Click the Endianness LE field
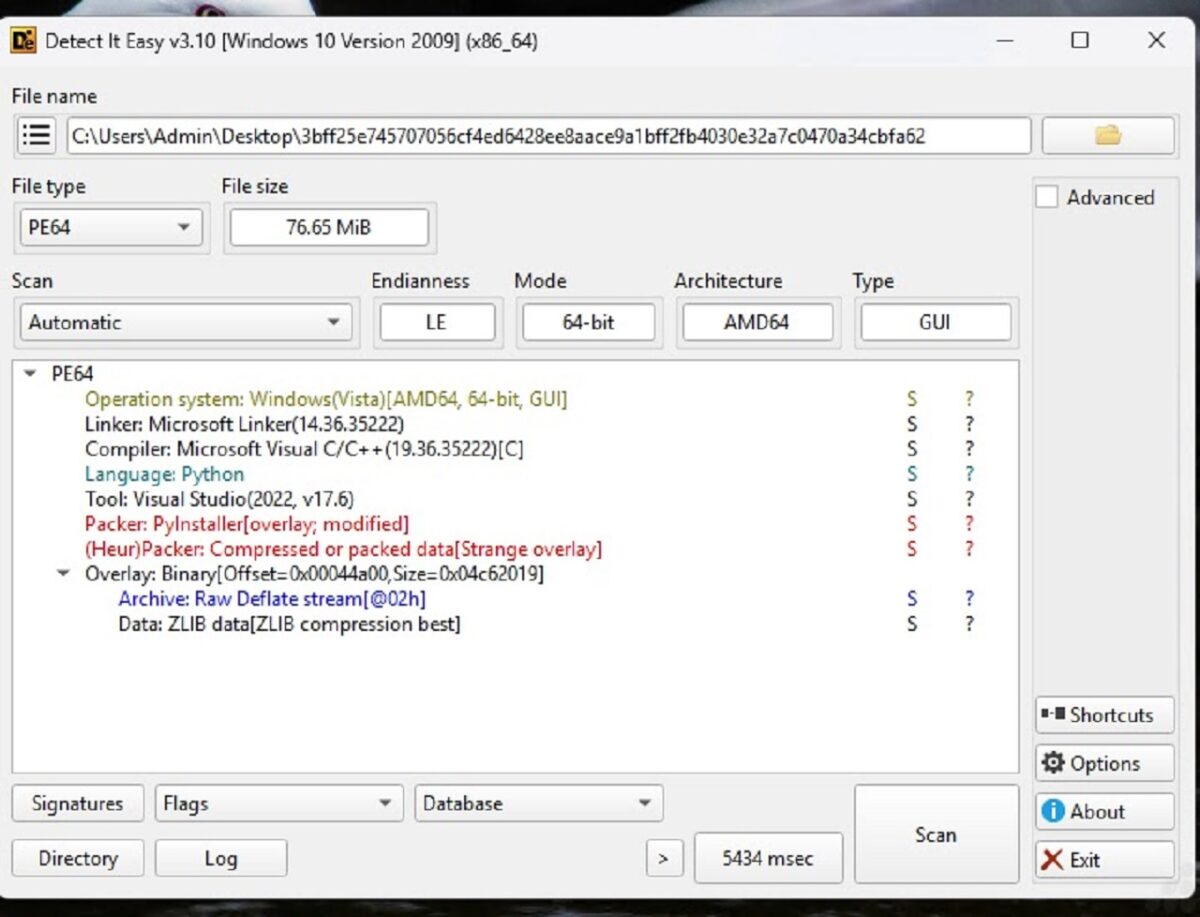 click(437, 322)
